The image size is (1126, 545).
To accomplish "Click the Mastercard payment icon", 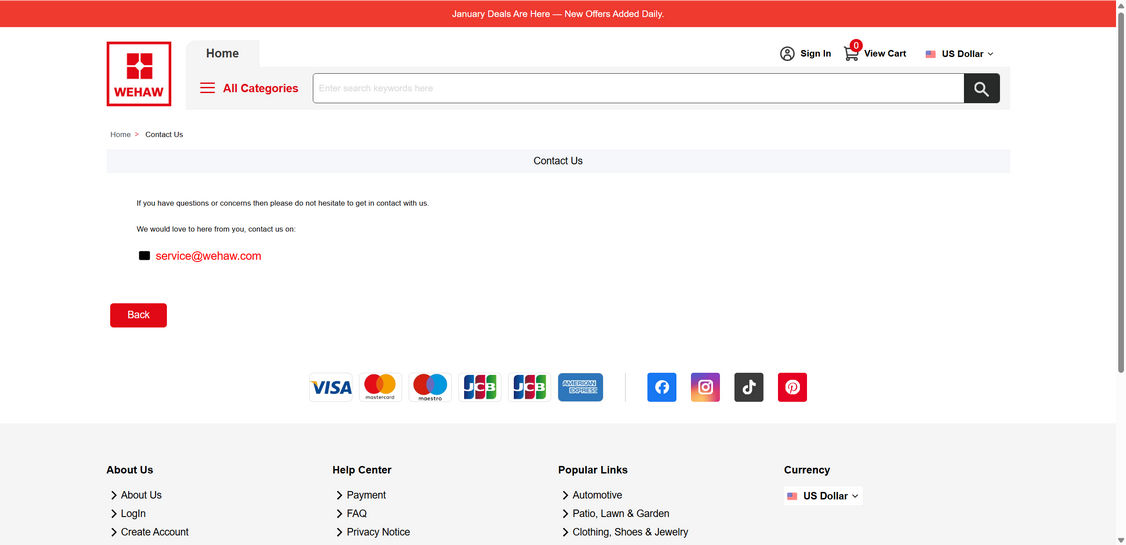I will [x=380, y=388].
